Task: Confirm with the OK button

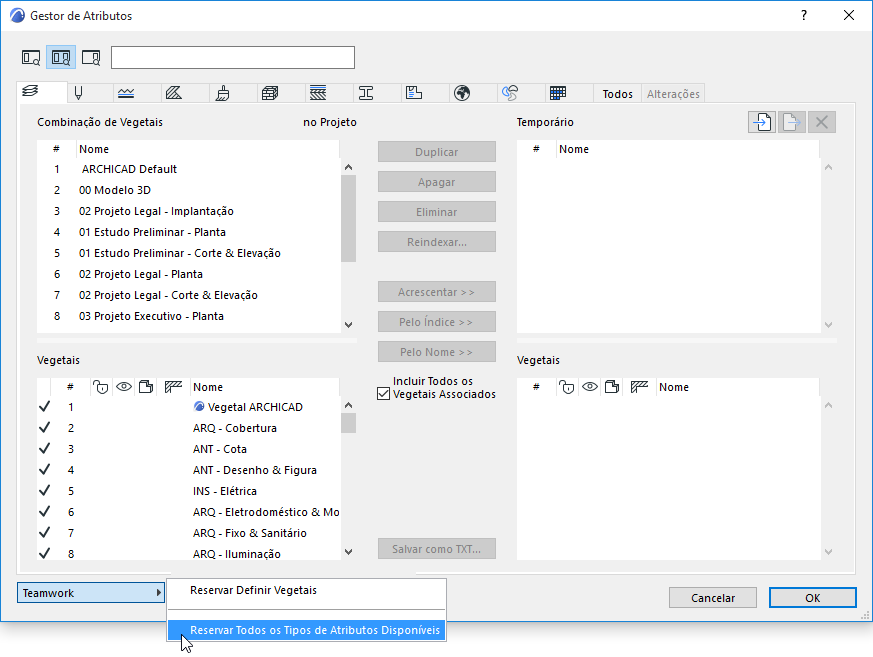Action: (x=812, y=597)
